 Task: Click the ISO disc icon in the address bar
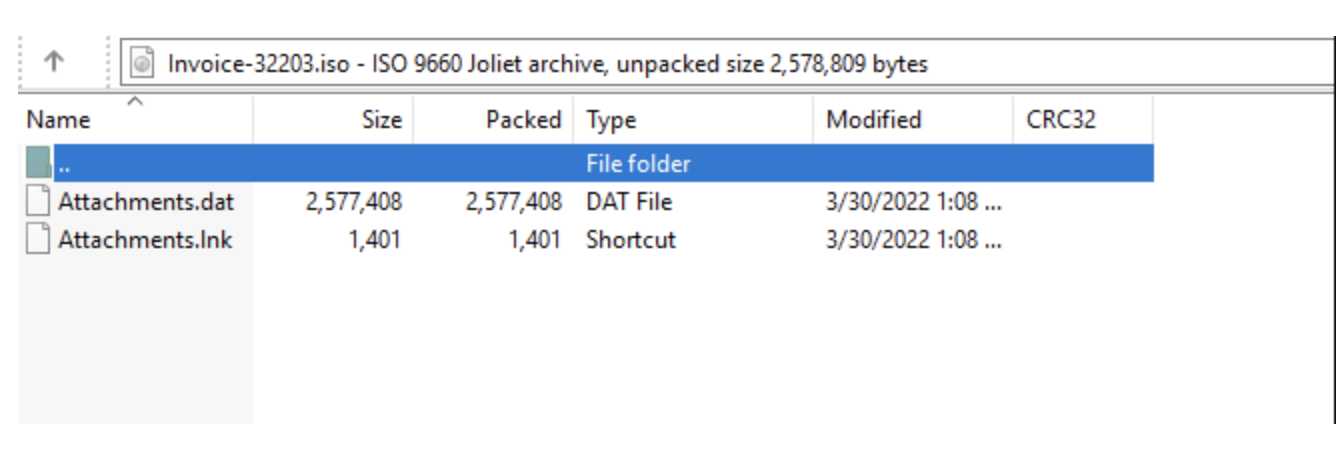click(143, 64)
